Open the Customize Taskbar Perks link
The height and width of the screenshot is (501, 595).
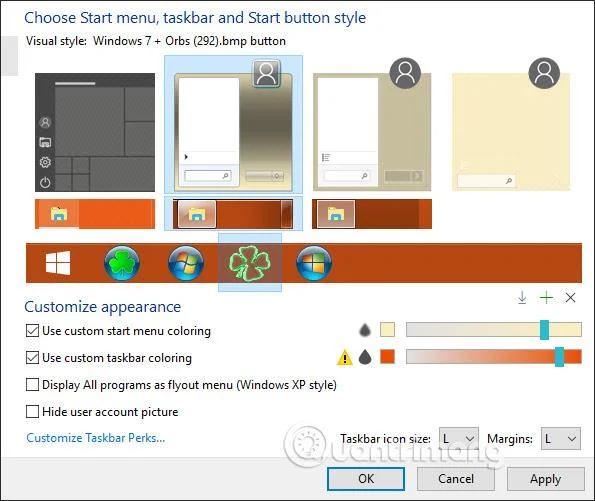point(96,438)
